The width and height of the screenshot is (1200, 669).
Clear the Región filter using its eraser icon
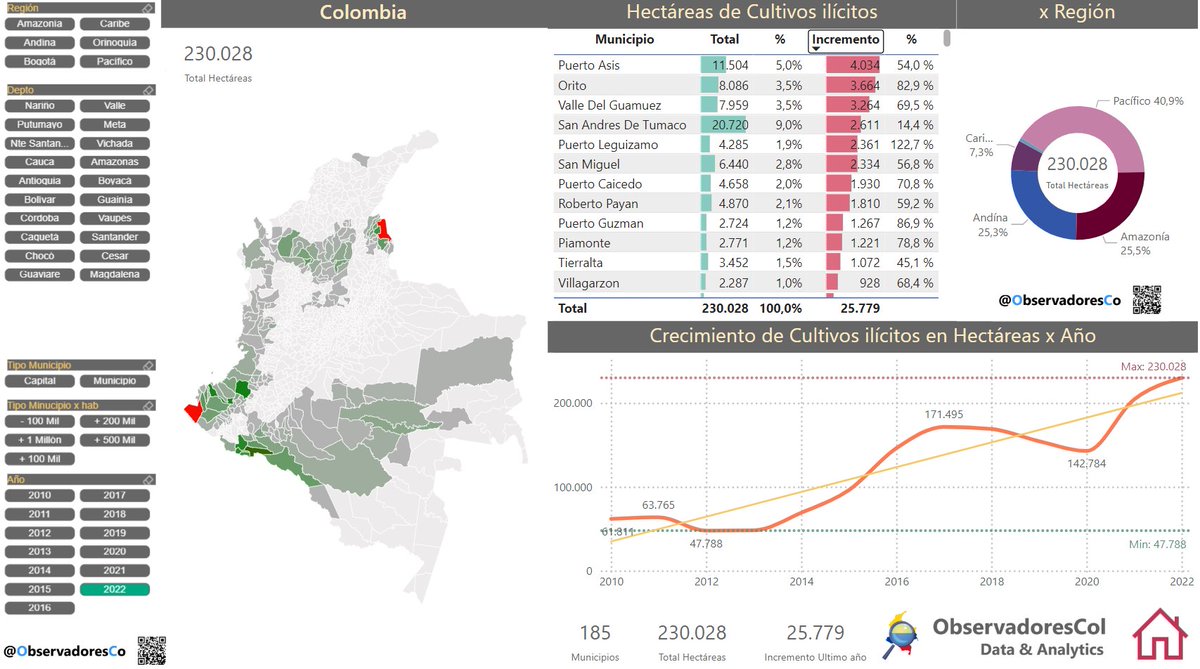point(148,8)
